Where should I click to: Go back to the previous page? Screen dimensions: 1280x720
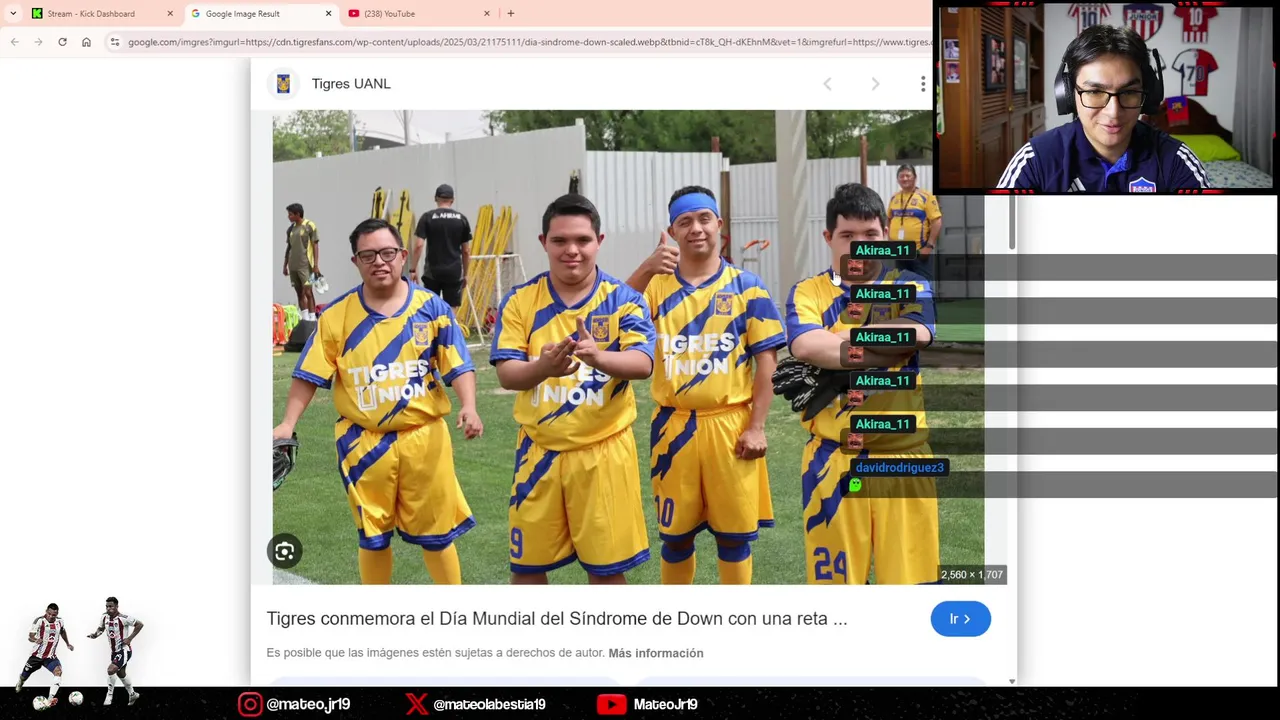click(14, 42)
